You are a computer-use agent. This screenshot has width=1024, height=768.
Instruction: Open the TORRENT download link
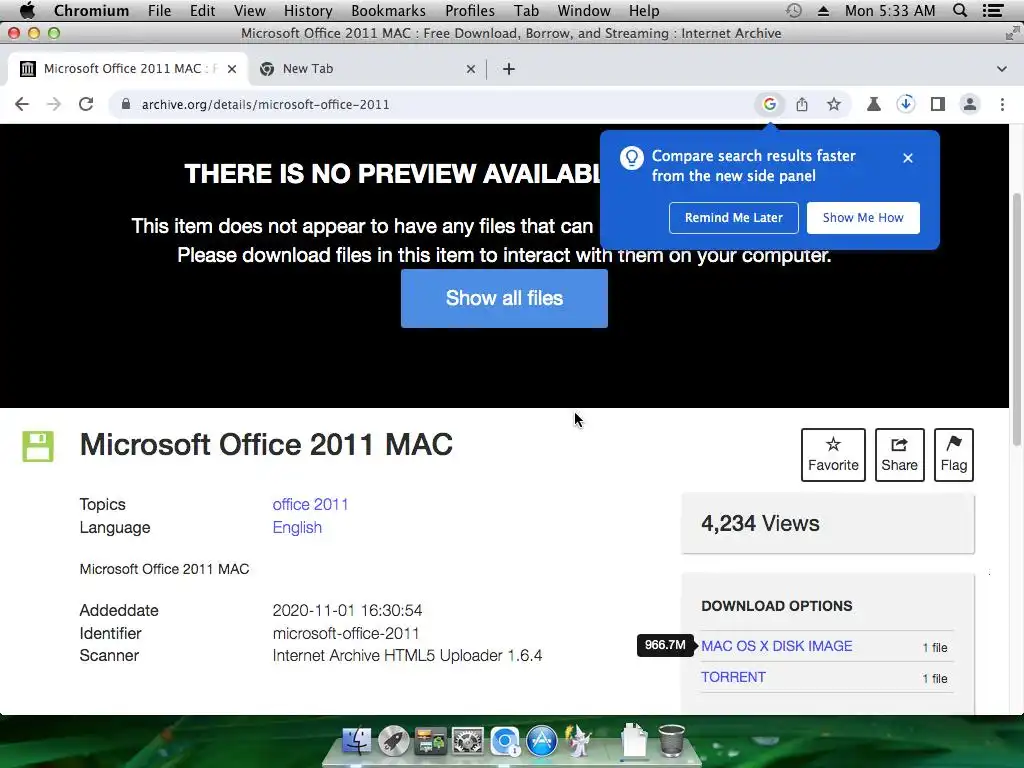[733, 677]
